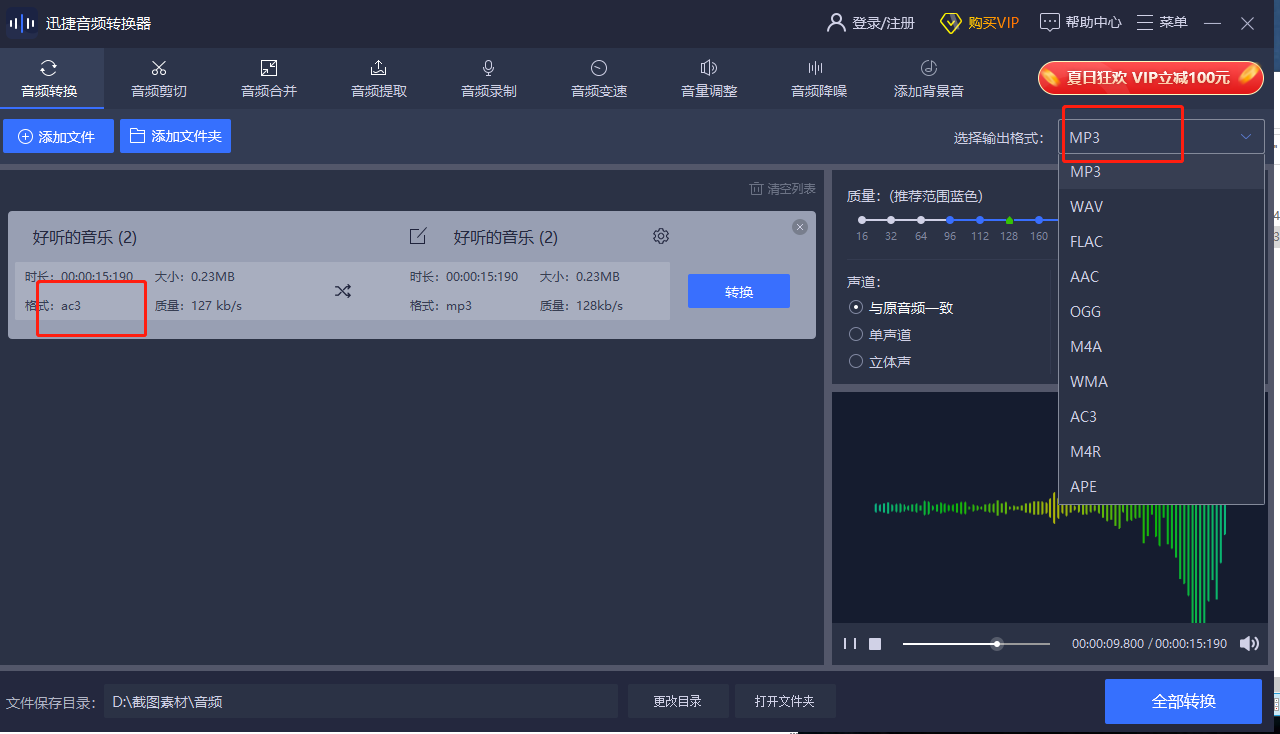
Task: Select the 与原音频一致 channel option
Action: click(901, 308)
